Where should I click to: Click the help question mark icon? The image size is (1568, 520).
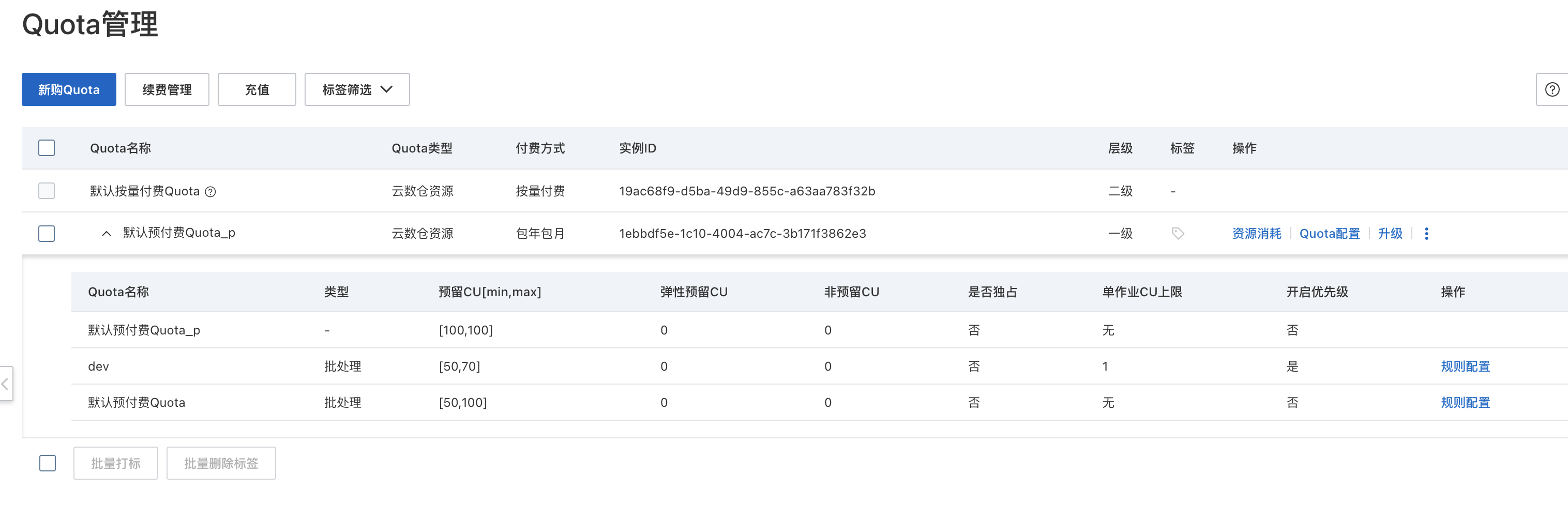tap(1552, 89)
